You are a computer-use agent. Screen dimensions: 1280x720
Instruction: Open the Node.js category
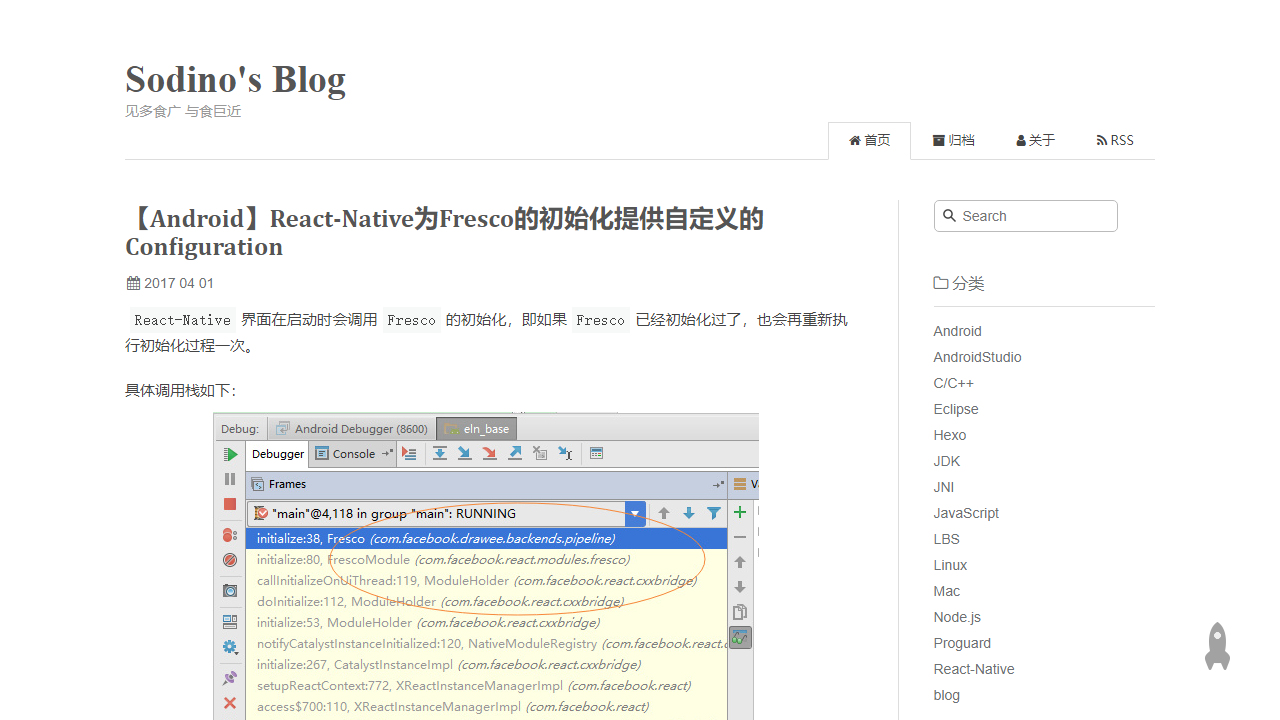tap(958, 617)
